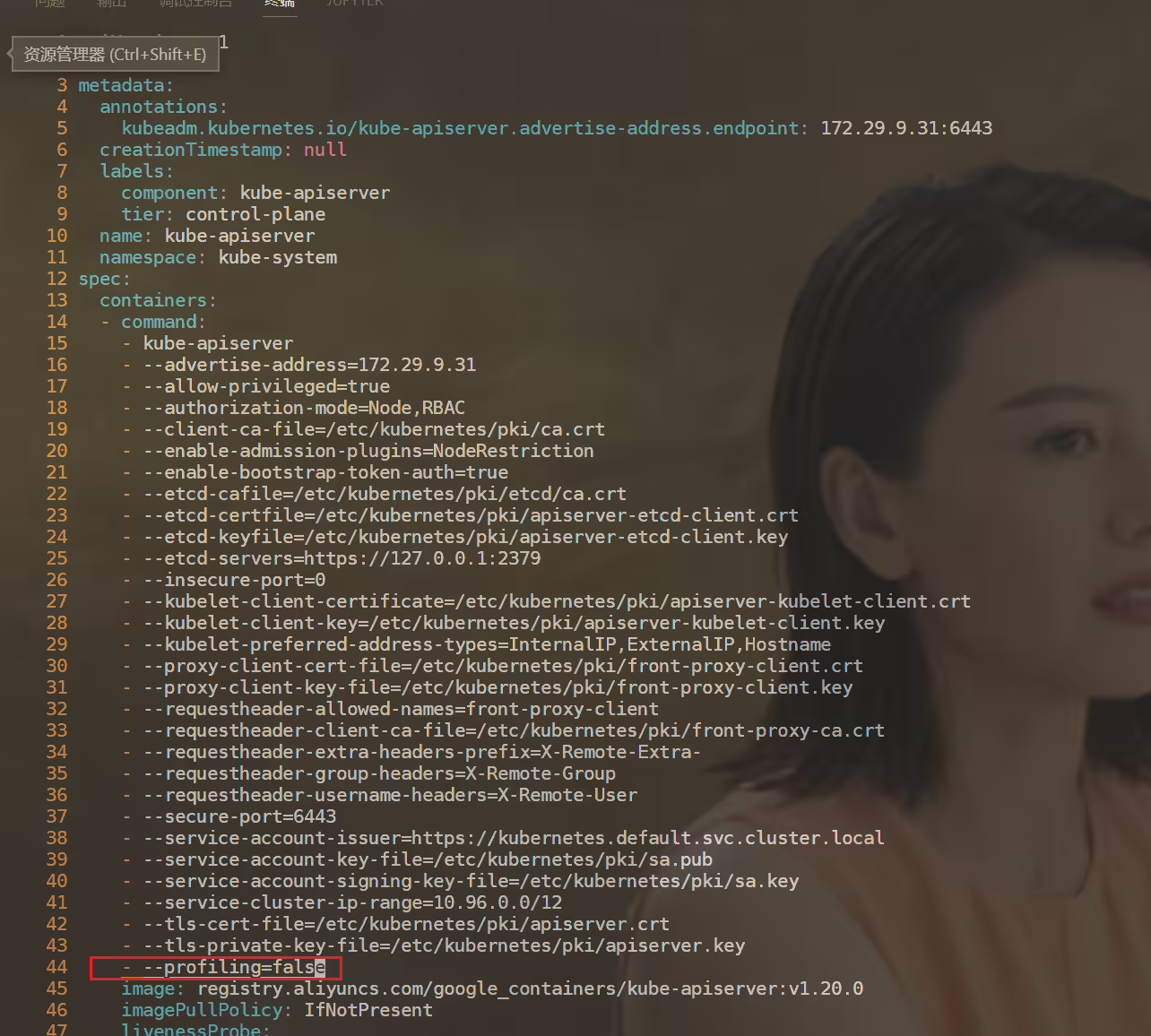Click the '--authorization-mode=Node,RBAC' argument
Viewport: 1151px width, 1036px height.
tap(304, 408)
